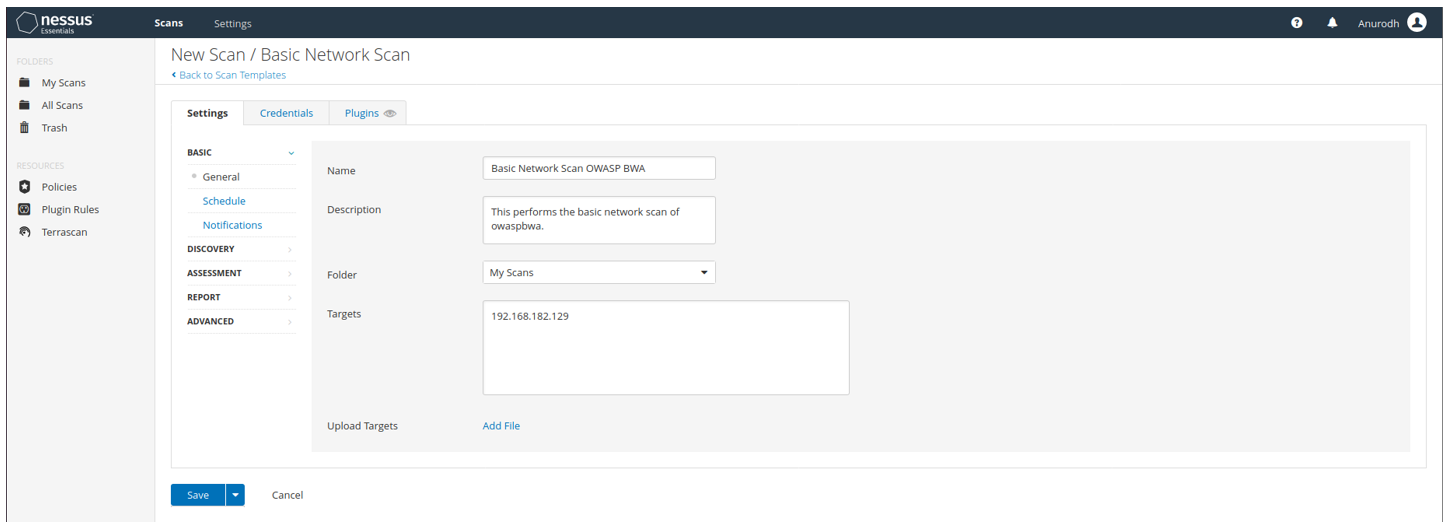The height and width of the screenshot is (528, 1445).
Task: Click the All Scans folder icon
Action: [x=24, y=105]
